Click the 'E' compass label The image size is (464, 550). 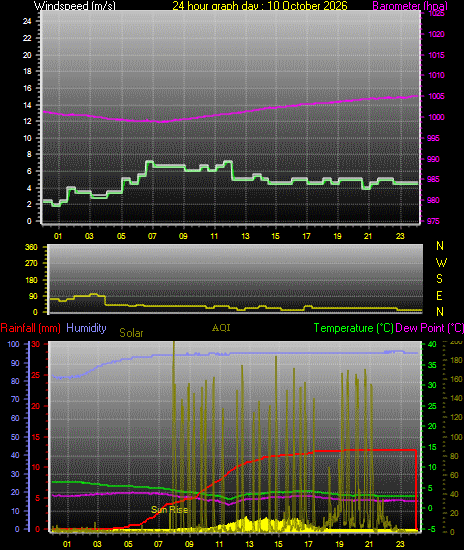439,296
